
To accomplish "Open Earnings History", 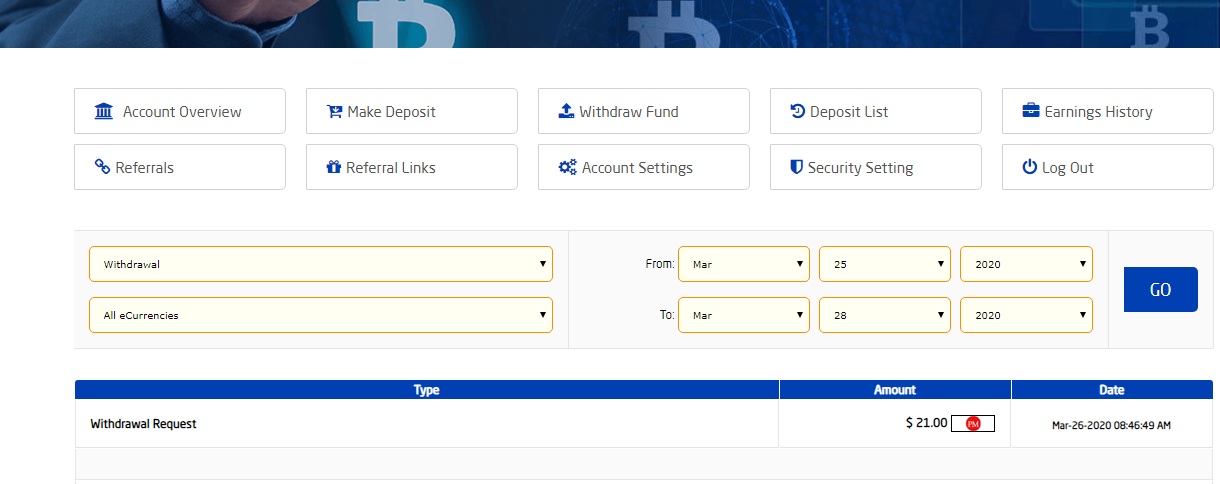I will [1108, 111].
